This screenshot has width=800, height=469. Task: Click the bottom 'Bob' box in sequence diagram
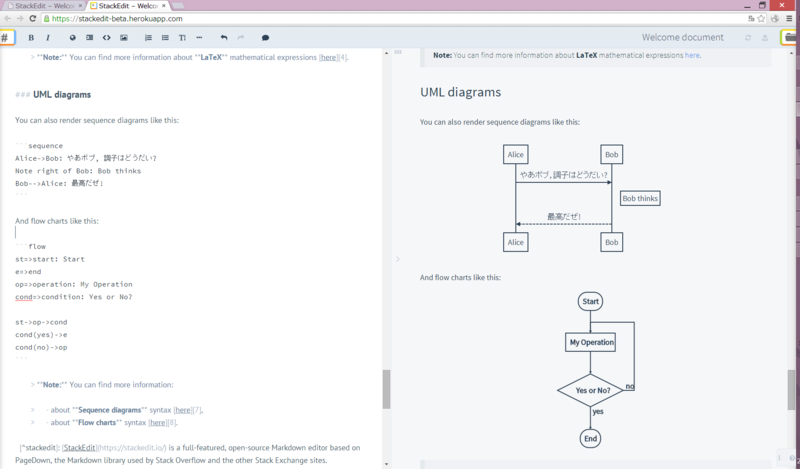(x=611, y=242)
